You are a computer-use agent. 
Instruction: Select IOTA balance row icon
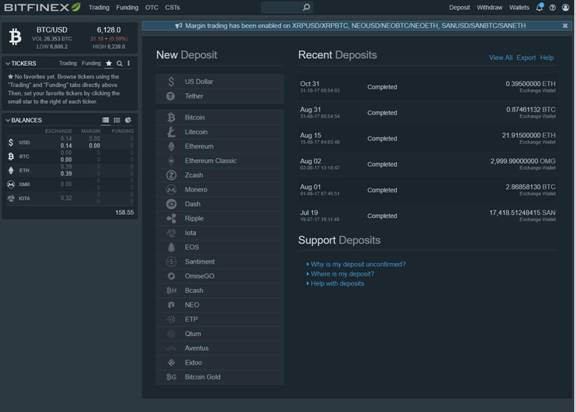pos(11,198)
